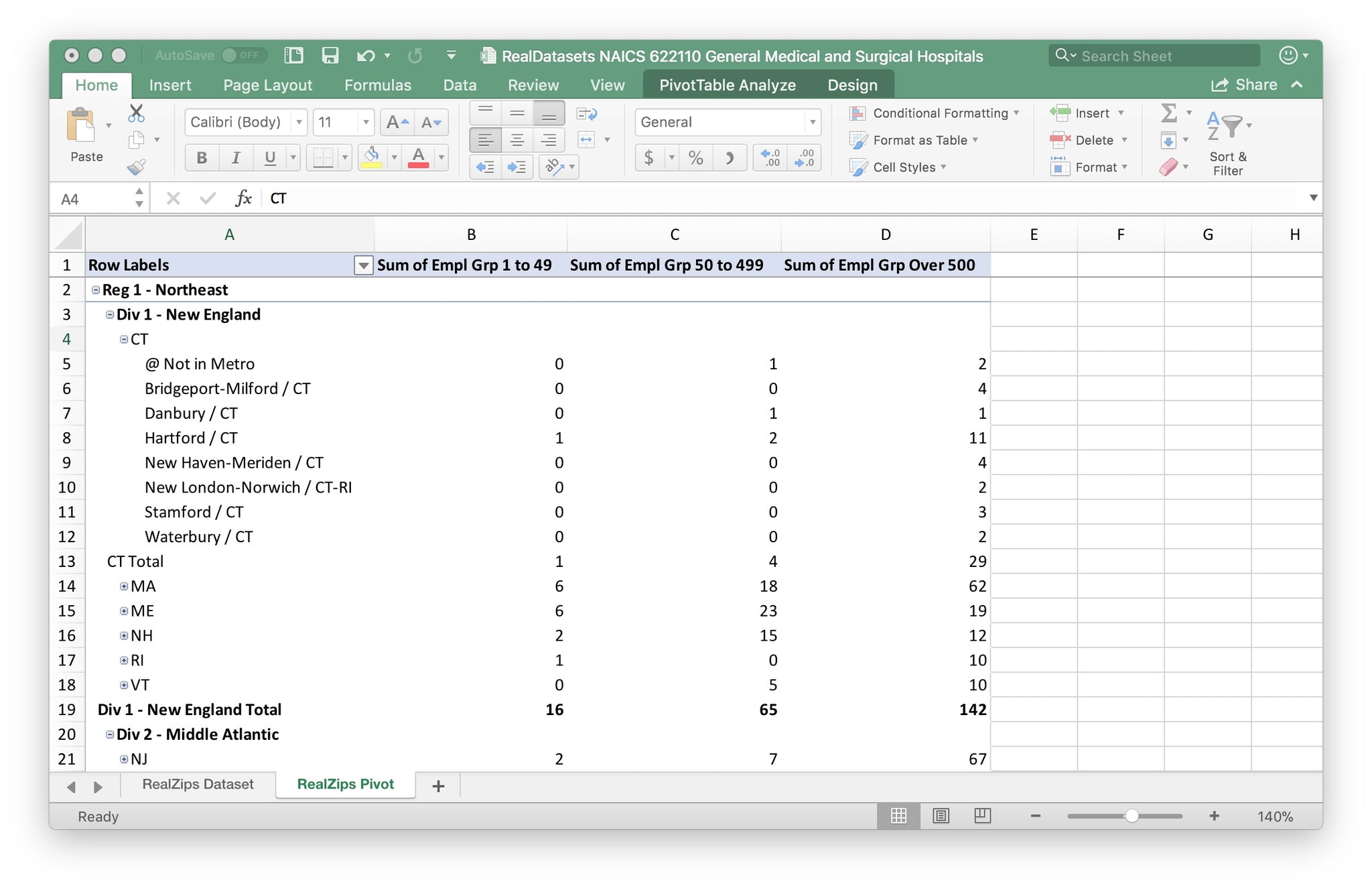Click the Format Painter brush icon
The image size is (1372, 888).
[137, 167]
